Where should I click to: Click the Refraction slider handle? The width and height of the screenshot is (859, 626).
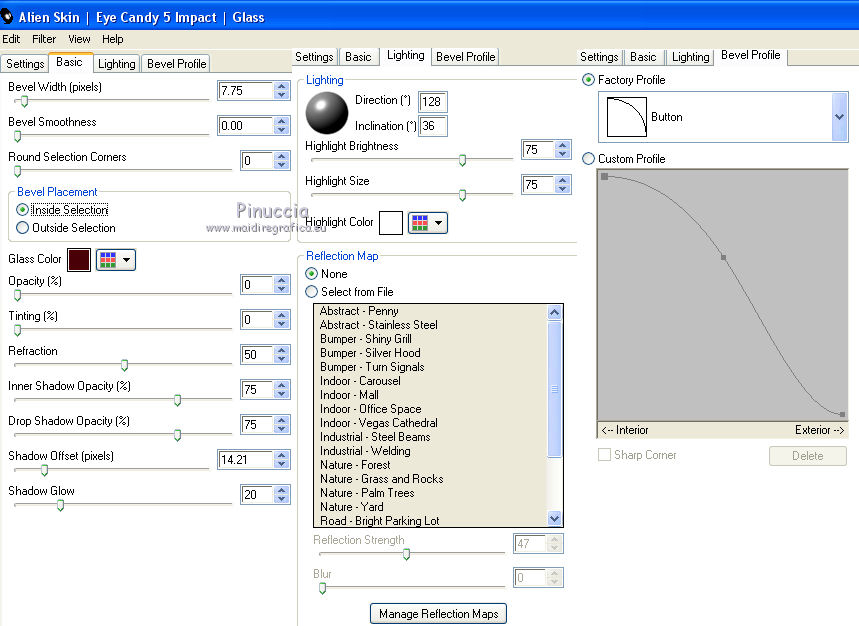pyautogui.click(x=124, y=365)
